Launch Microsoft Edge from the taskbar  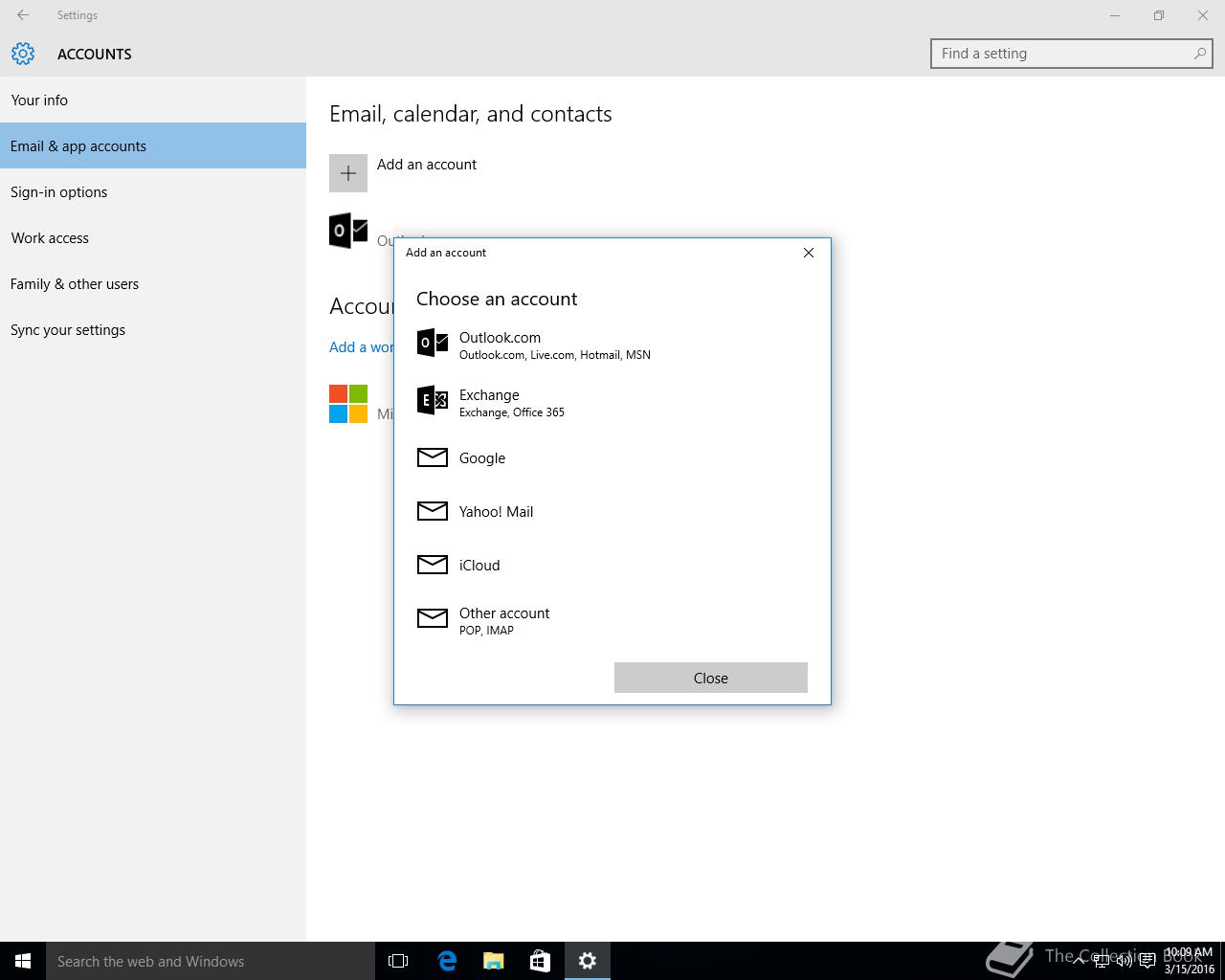(447, 961)
